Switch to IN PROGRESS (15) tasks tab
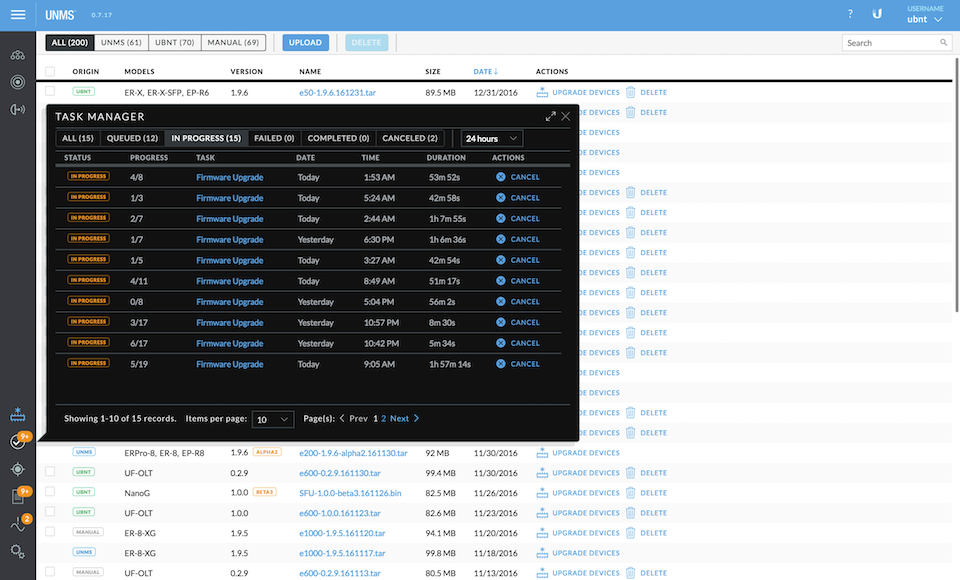The height and width of the screenshot is (580, 960). point(206,138)
